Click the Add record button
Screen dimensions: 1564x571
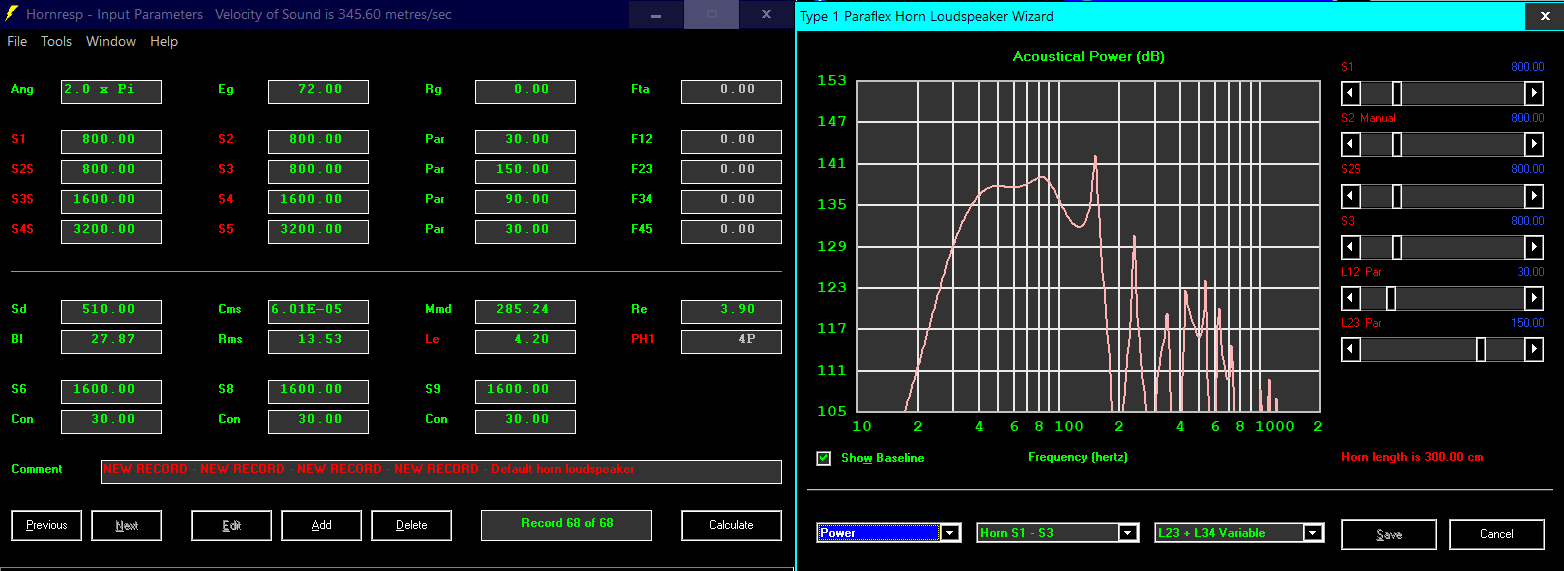tap(321, 525)
